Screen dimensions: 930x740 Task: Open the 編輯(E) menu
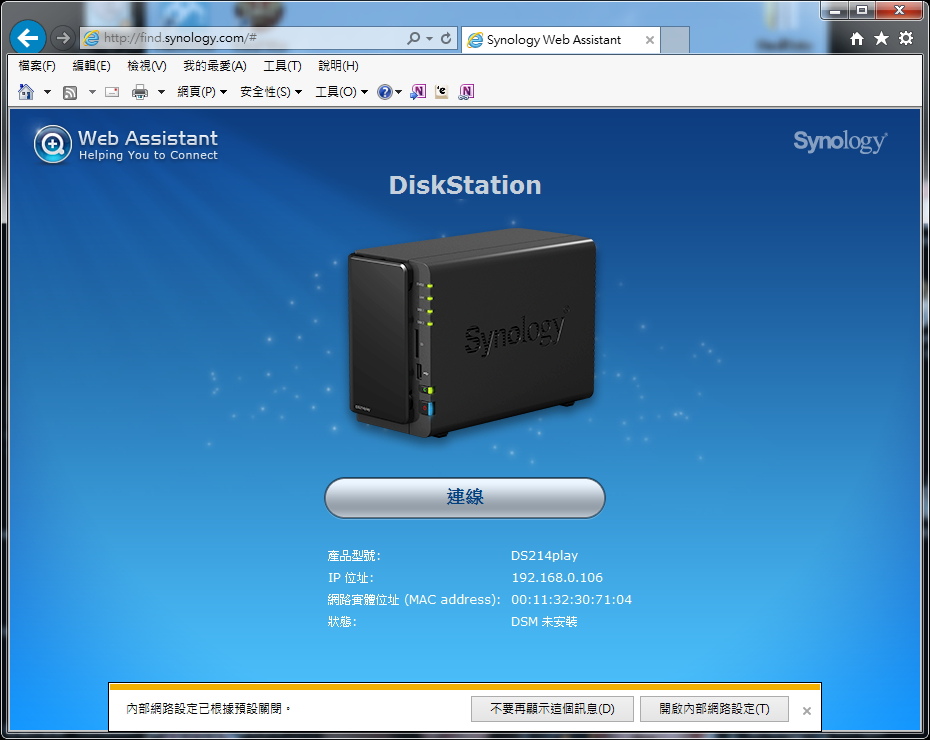(x=91, y=66)
